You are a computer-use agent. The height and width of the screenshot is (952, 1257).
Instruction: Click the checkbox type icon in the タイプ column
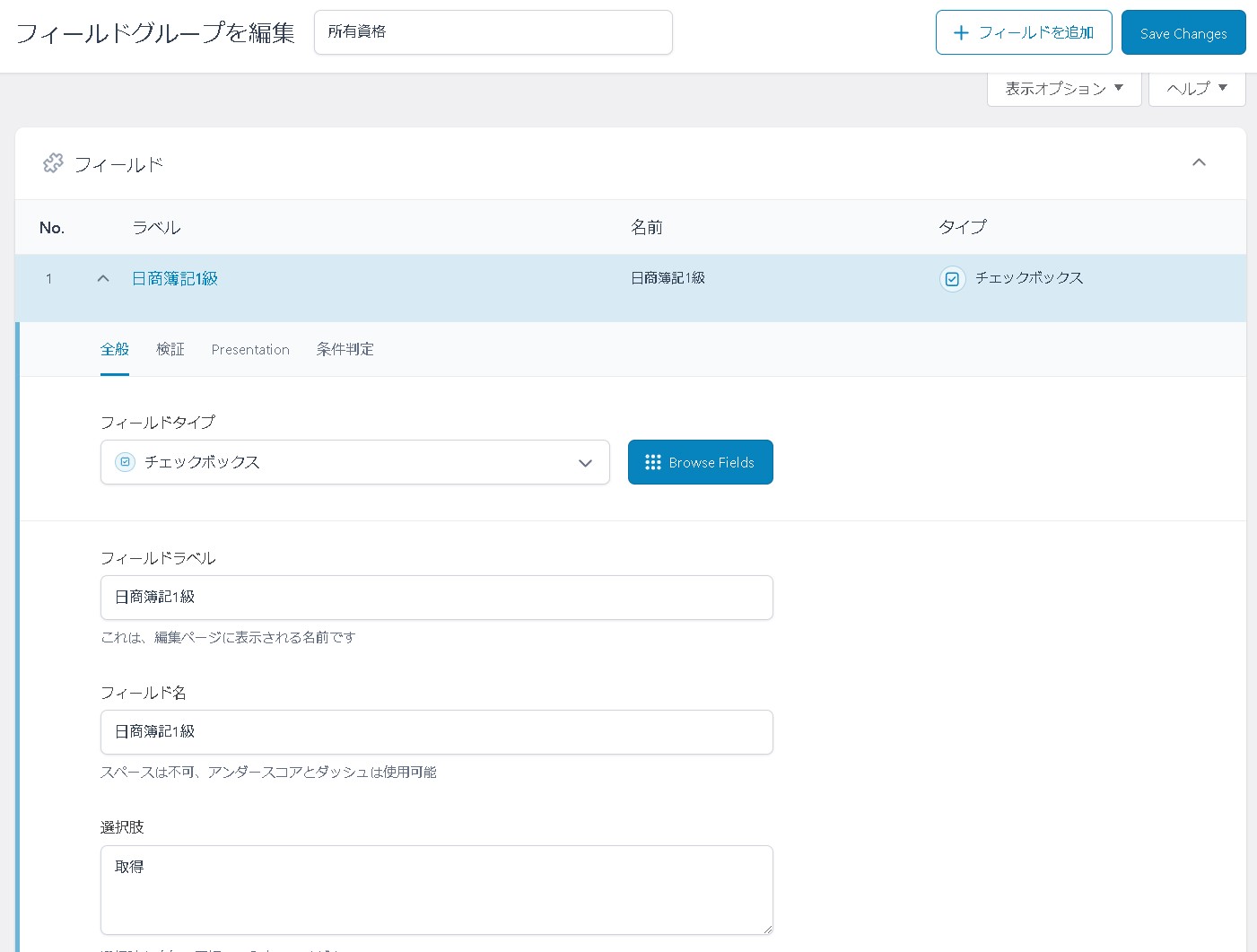952,279
